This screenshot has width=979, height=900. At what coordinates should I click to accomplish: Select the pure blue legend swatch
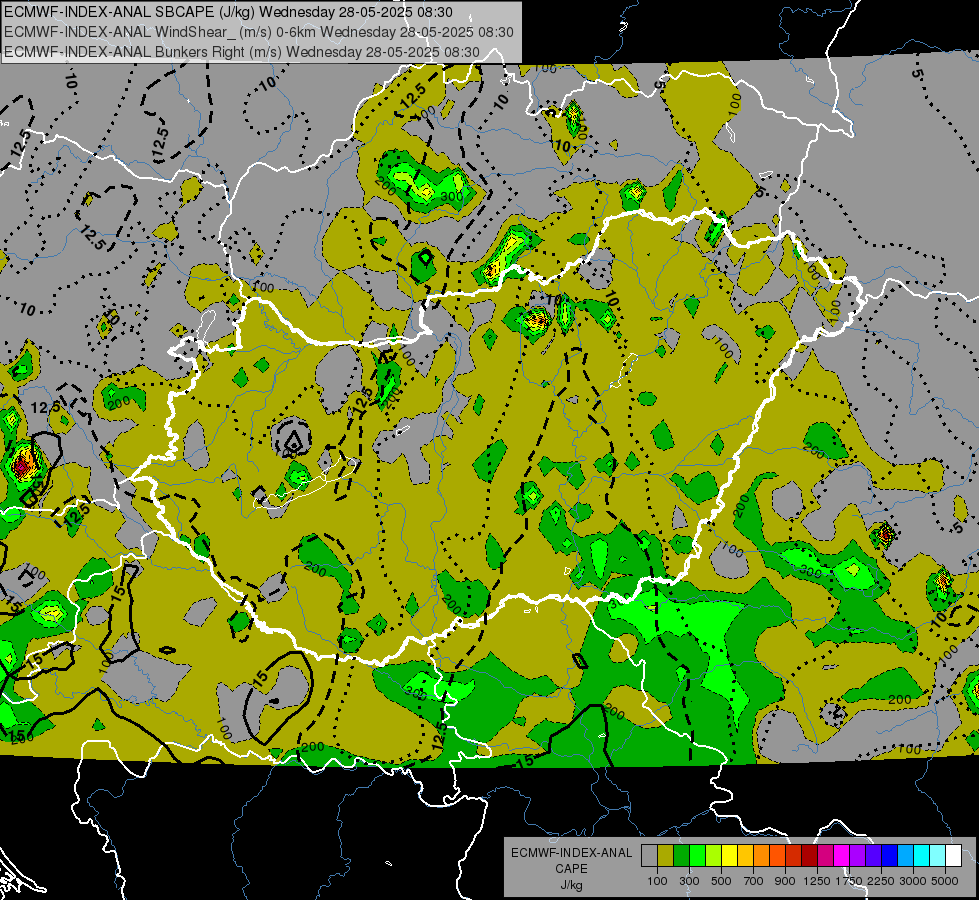click(x=890, y=855)
